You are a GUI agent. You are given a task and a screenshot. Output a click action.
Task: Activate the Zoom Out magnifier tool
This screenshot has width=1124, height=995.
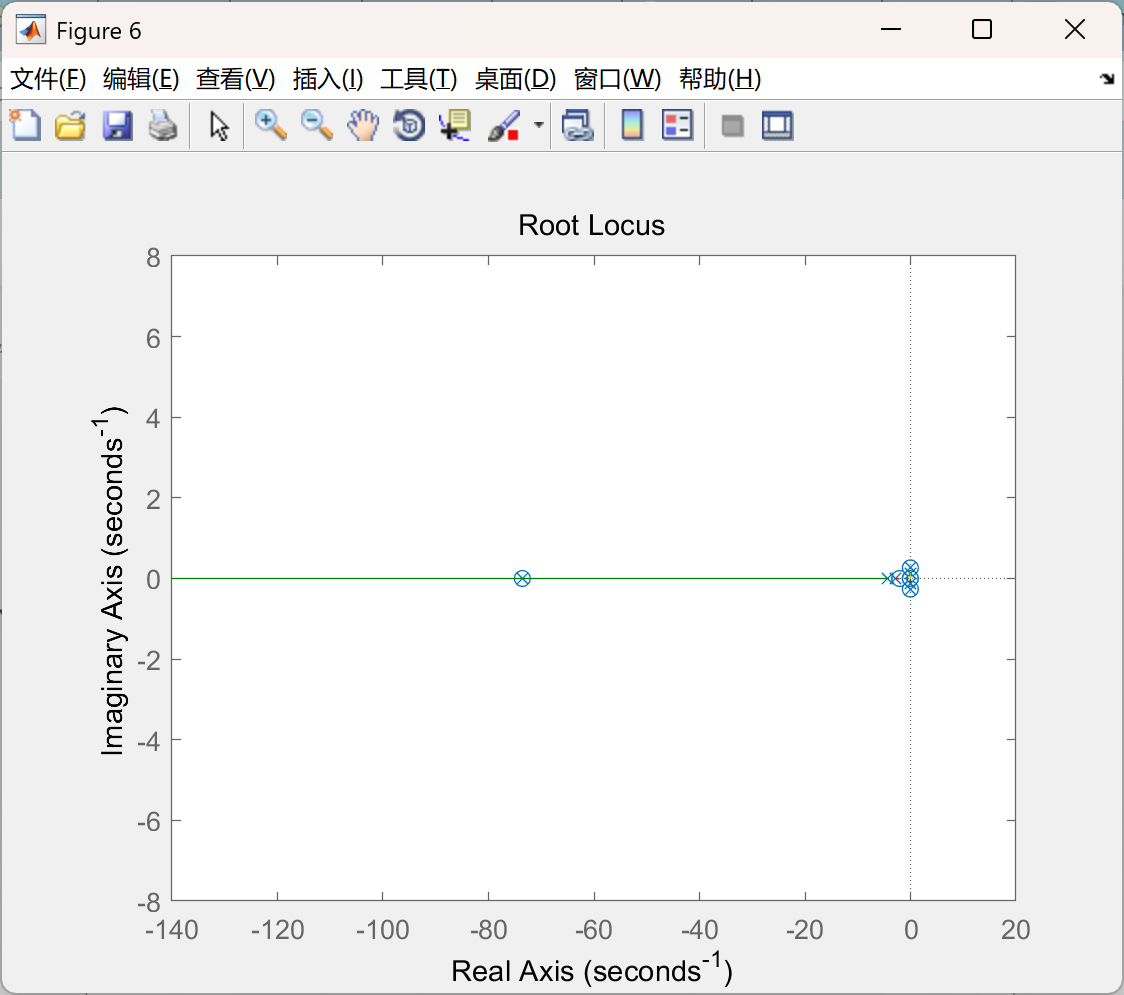[x=316, y=125]
